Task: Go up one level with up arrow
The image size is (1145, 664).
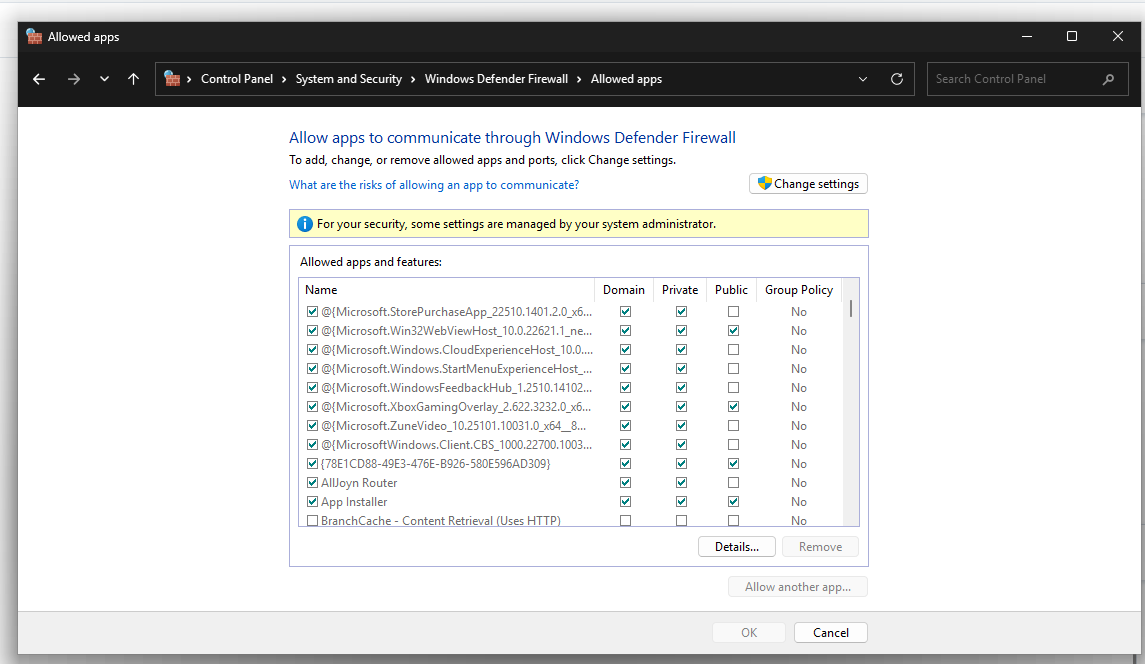Action: tap(133, 79)
